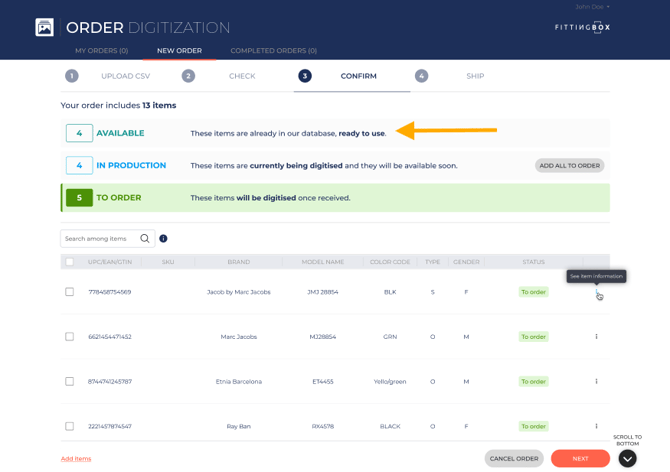
Task: Open the Completed Orders tab
Action: tap(273, 51)
